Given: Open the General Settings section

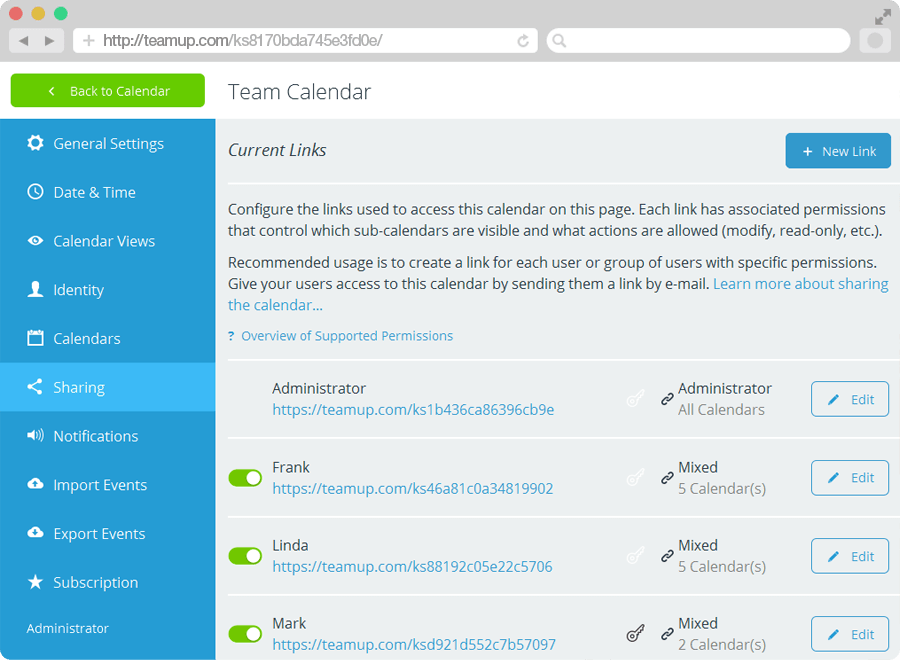Looking at the screenshot, I should 108,144.
